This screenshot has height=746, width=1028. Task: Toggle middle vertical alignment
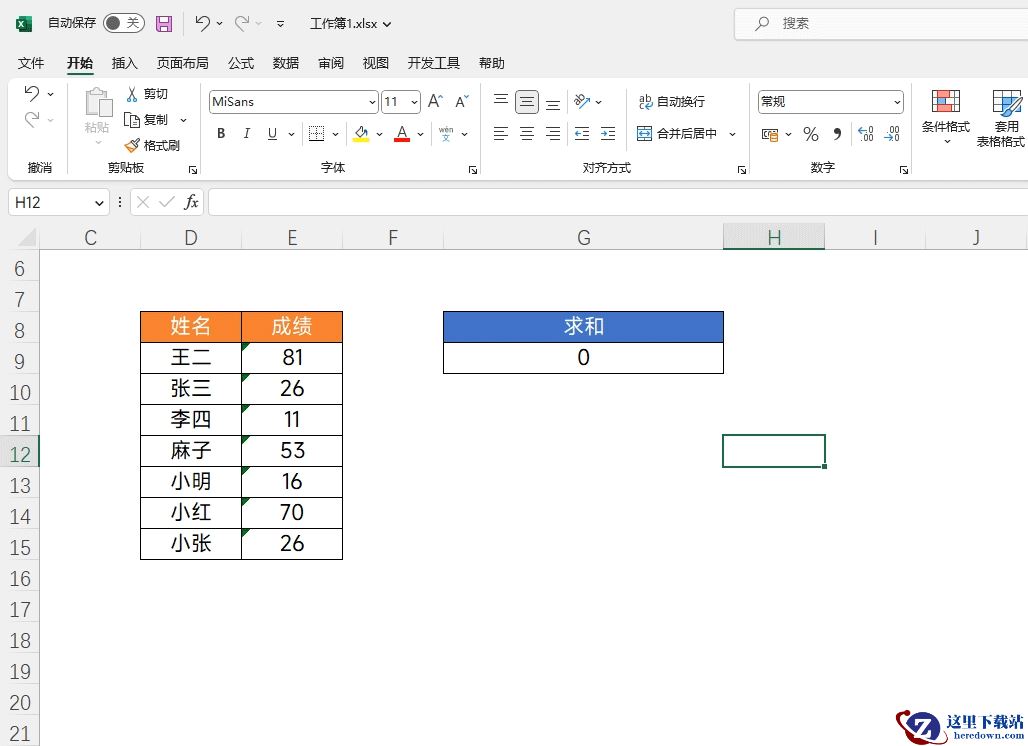[527, 102]
